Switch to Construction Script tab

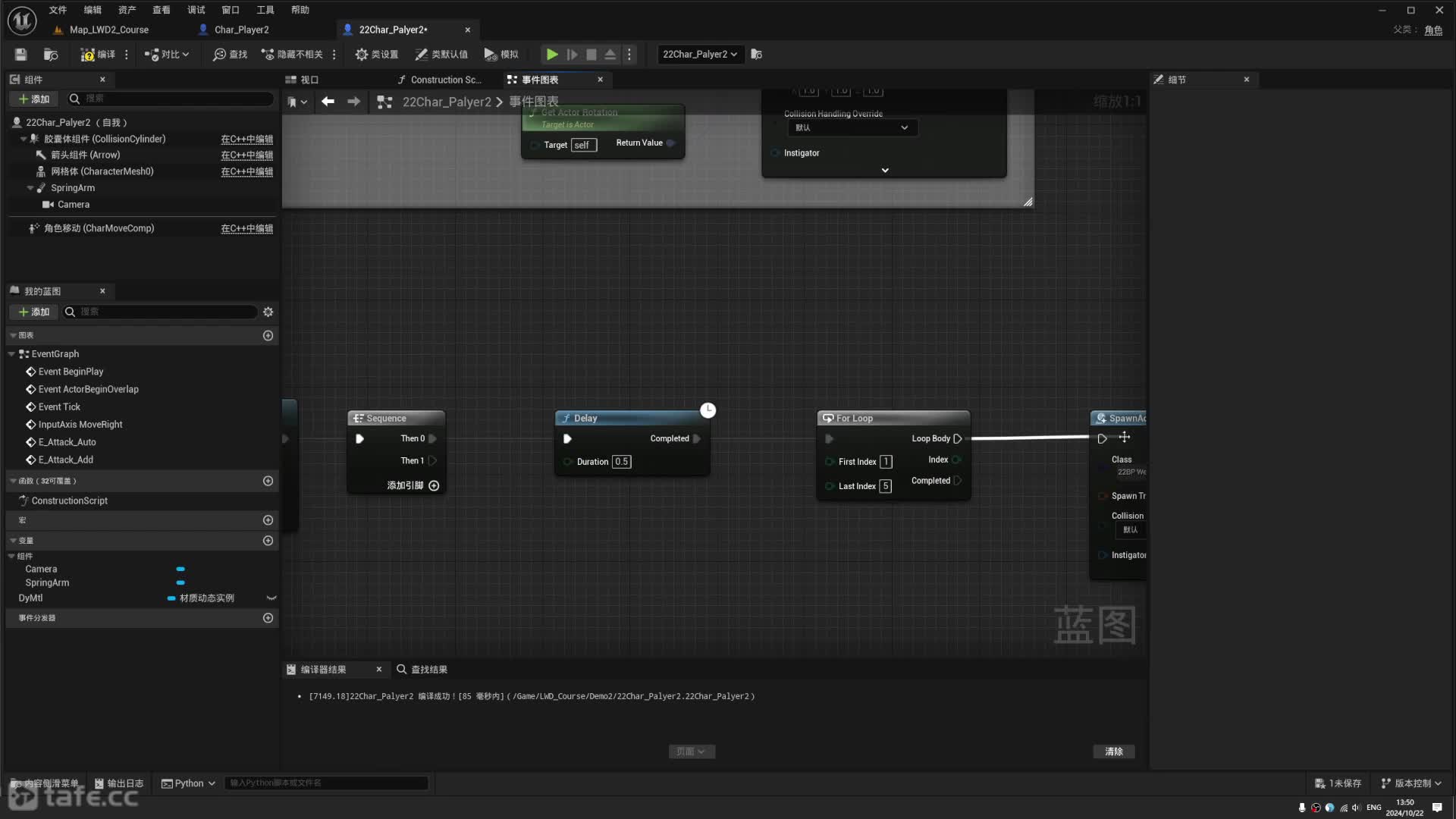(440, 80)
